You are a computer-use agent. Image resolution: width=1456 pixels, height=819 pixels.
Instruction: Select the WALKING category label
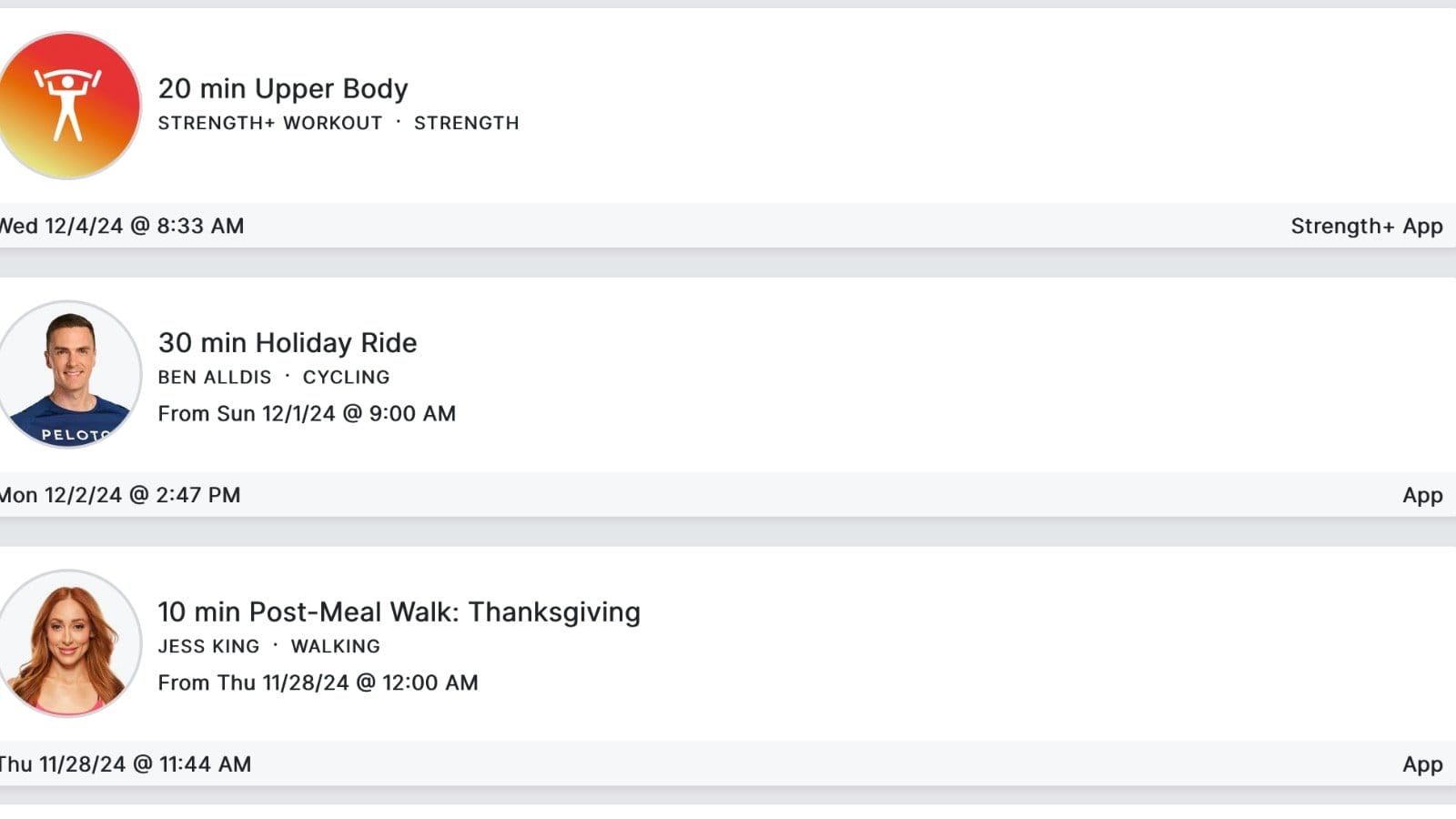335,646
